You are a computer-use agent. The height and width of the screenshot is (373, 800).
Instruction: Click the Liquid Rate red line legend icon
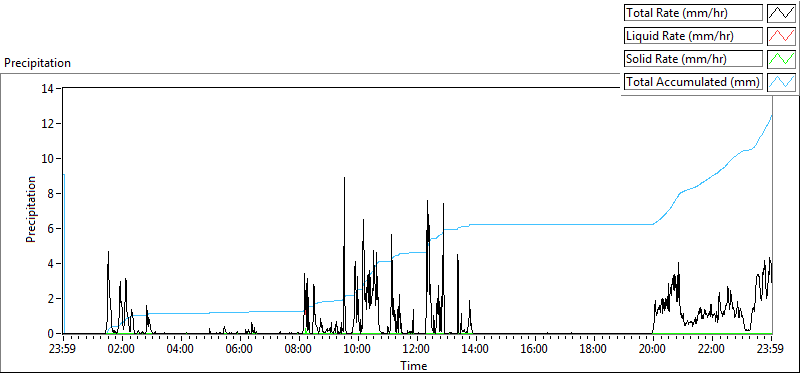[782, 36]
